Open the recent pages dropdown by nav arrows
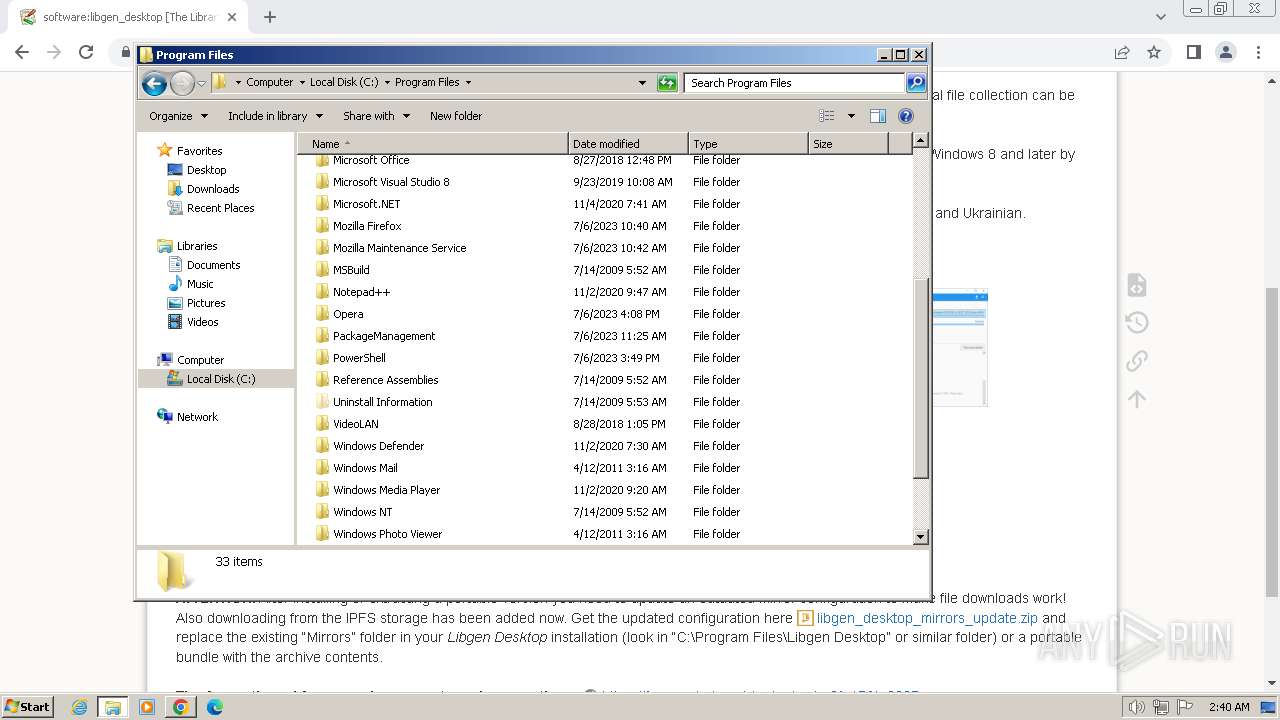 (x=201, y=83)
